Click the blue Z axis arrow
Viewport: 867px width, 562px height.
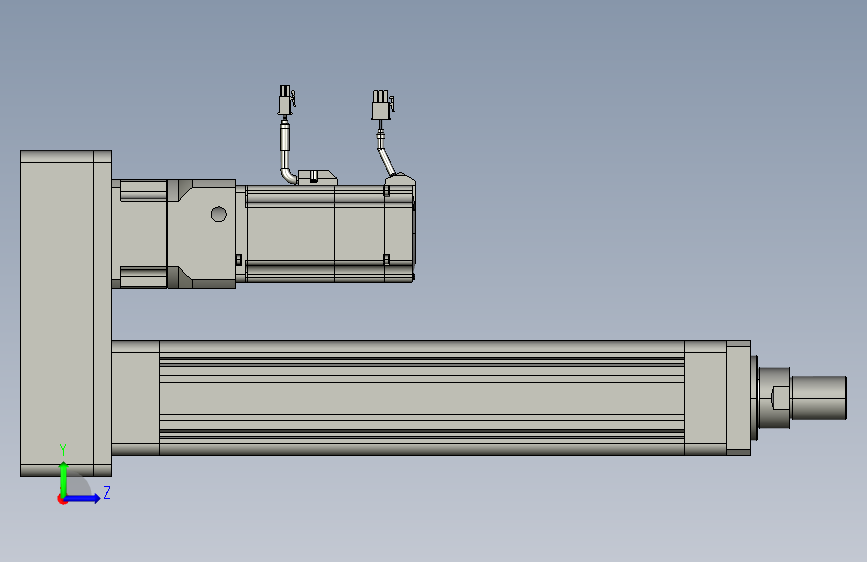83,498
